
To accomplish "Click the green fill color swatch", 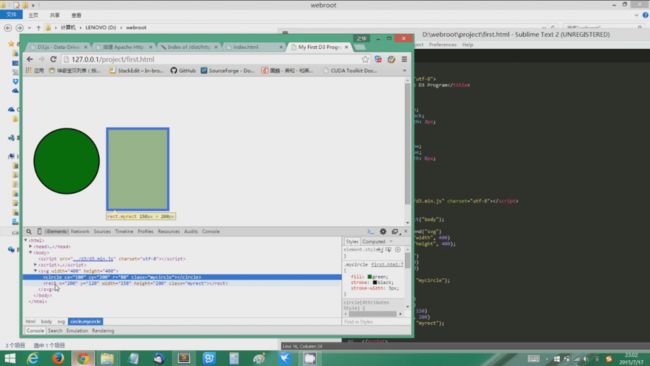I will (x=369, y=276).
